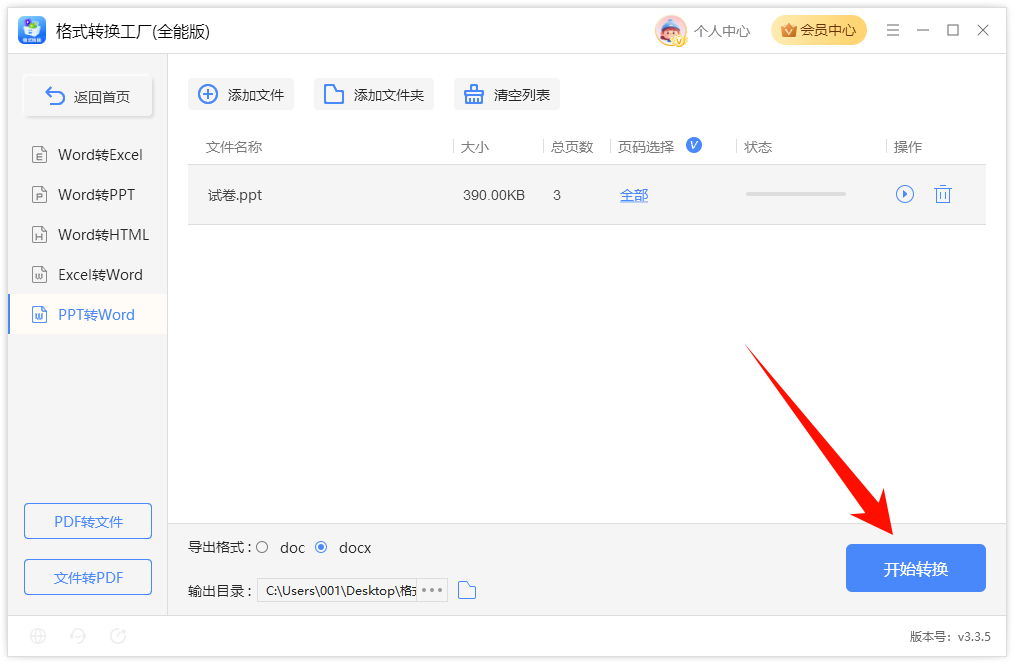Image resolution: width=1014 pixels, height=664 pixels.
Task: Open the customer service headset icon
Action: click(x=78, y=636)
